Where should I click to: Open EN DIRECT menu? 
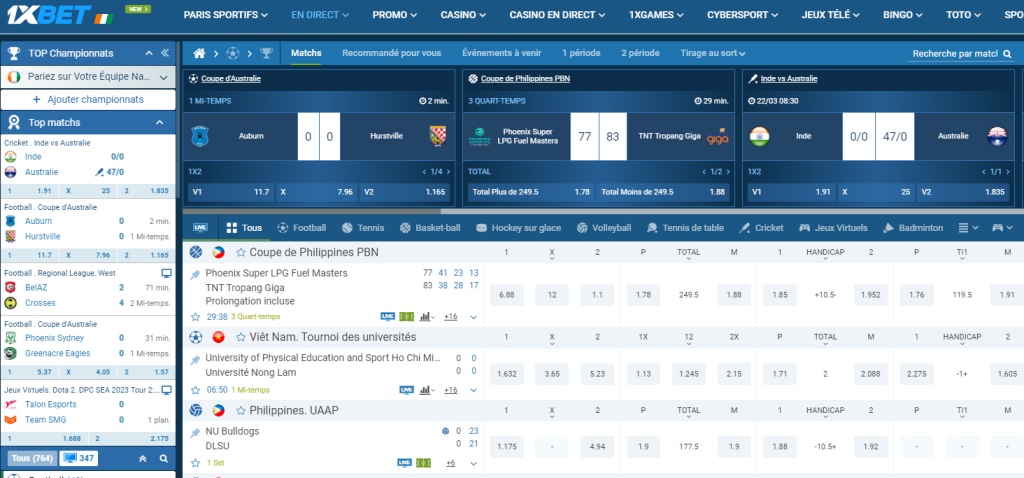pos(320,15)
